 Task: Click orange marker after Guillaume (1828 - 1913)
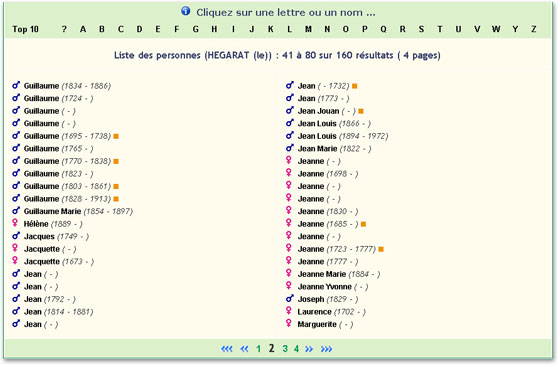click(116, 199)
